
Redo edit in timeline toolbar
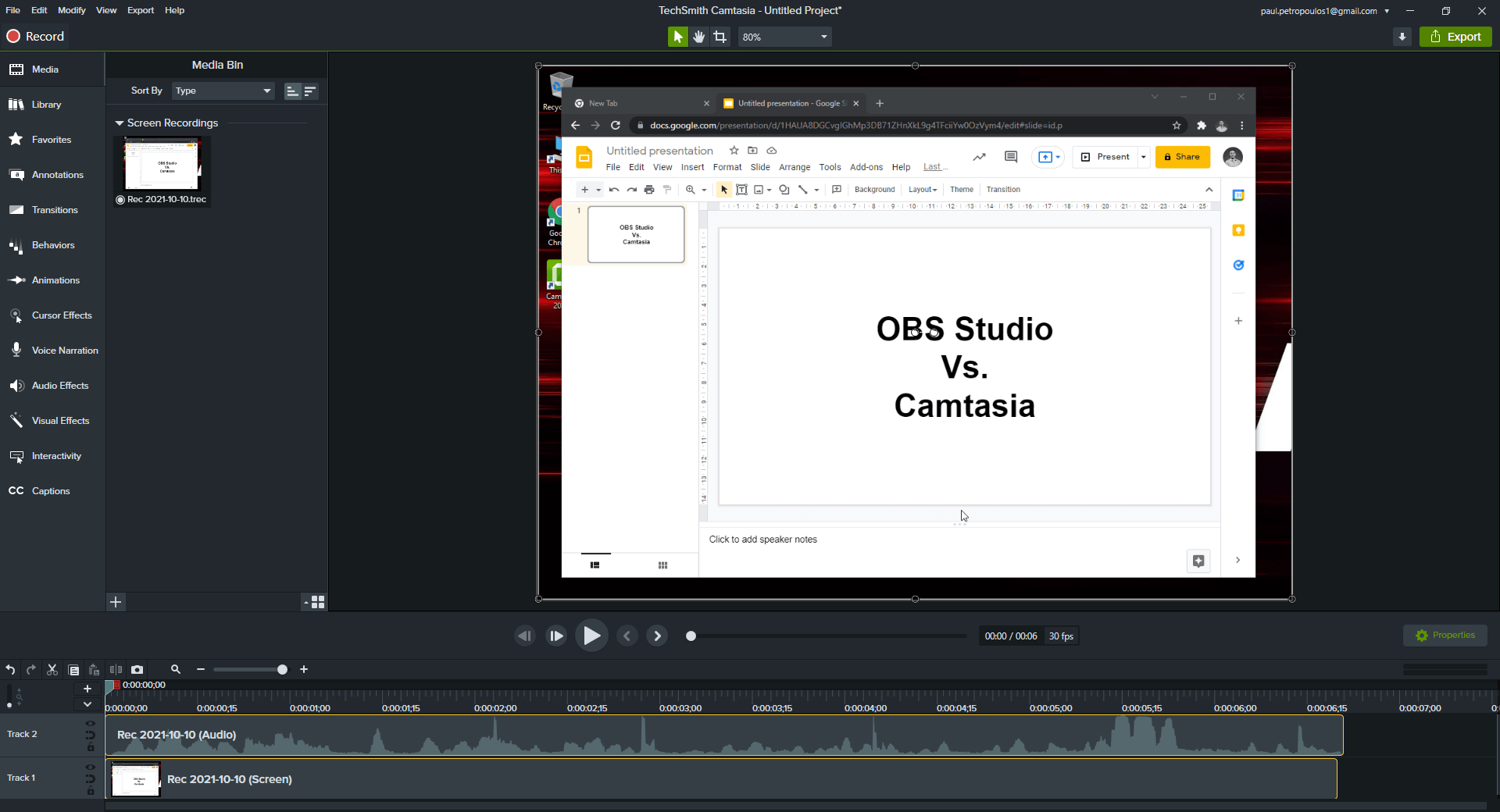coord(31,670)
